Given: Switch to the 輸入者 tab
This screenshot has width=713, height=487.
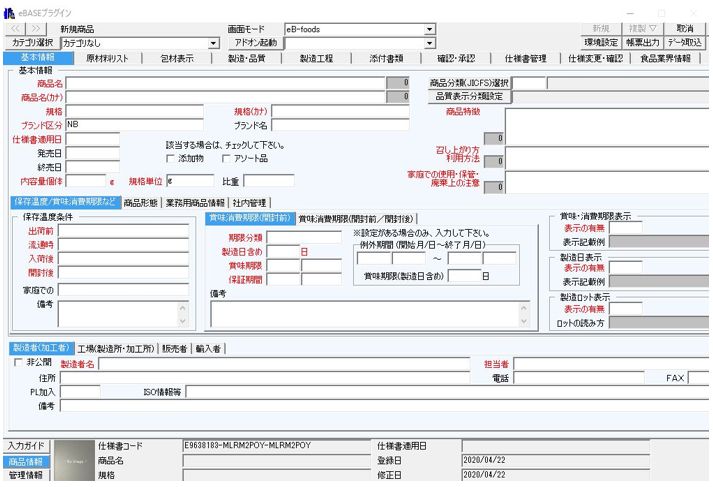Looking at the screenshot, I should 208,349.
